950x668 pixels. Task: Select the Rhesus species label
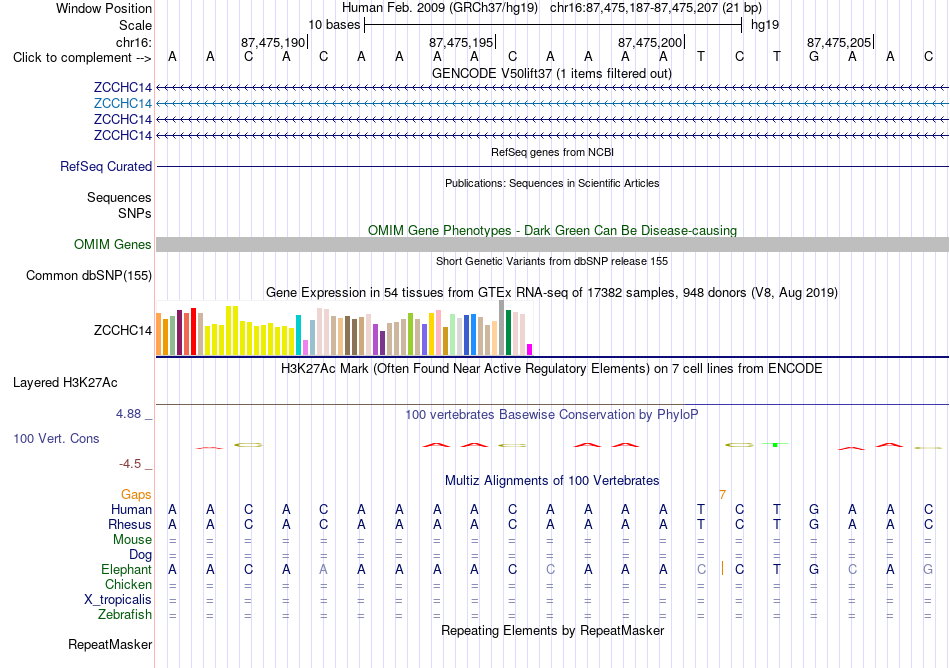click(x=130, y=524)
